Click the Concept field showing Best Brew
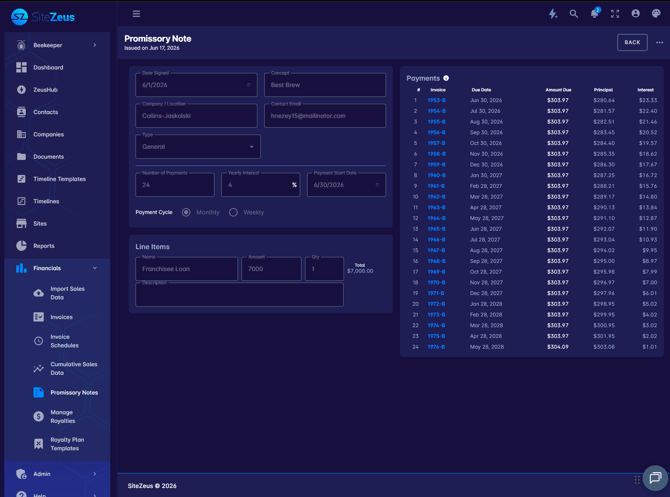 coord(325,85)
